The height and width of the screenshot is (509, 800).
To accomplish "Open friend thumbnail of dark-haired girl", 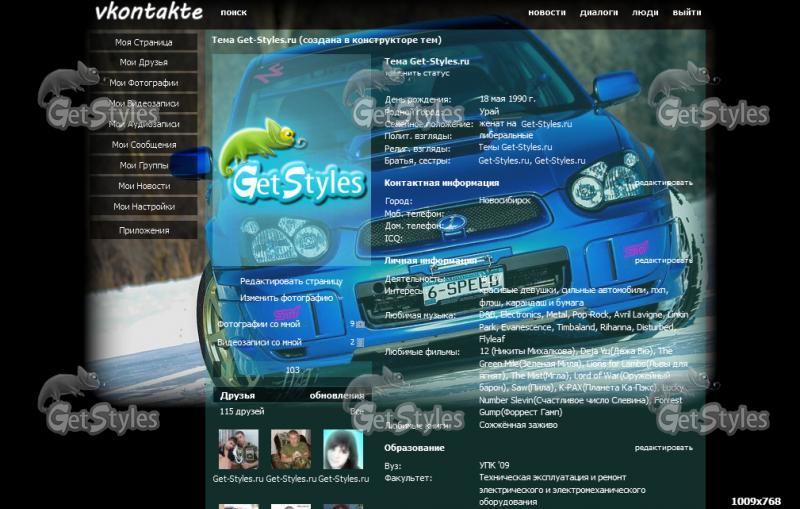I will (343, 449).
